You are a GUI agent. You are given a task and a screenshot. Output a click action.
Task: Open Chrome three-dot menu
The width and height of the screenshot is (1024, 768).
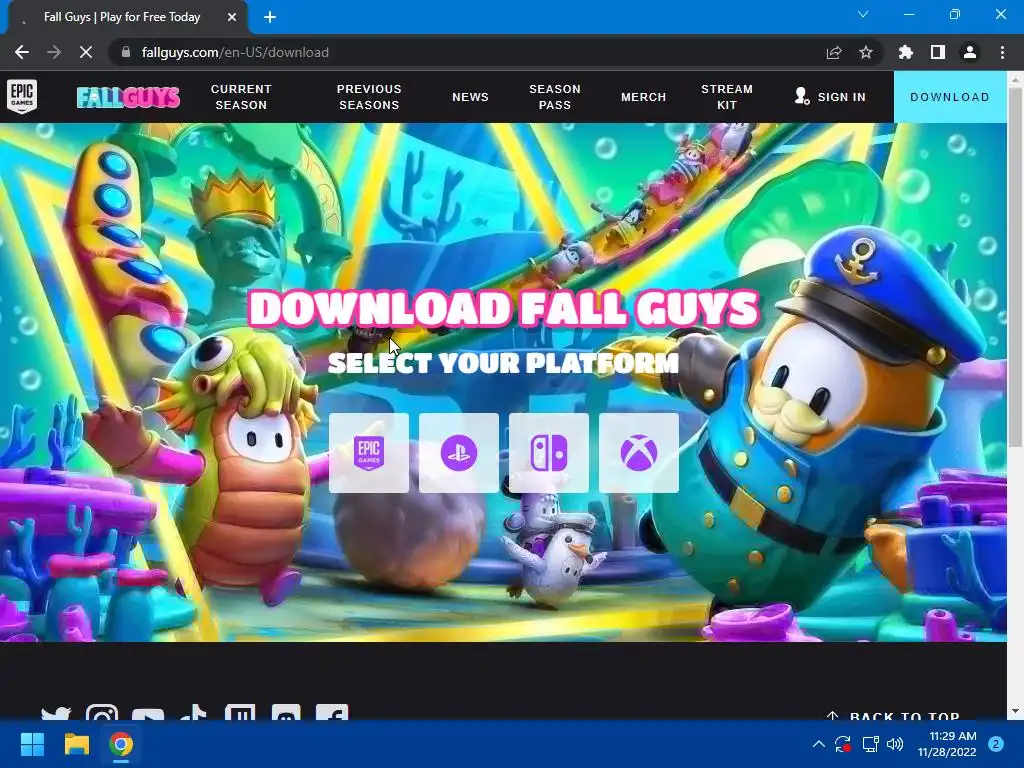point(1002,52)
